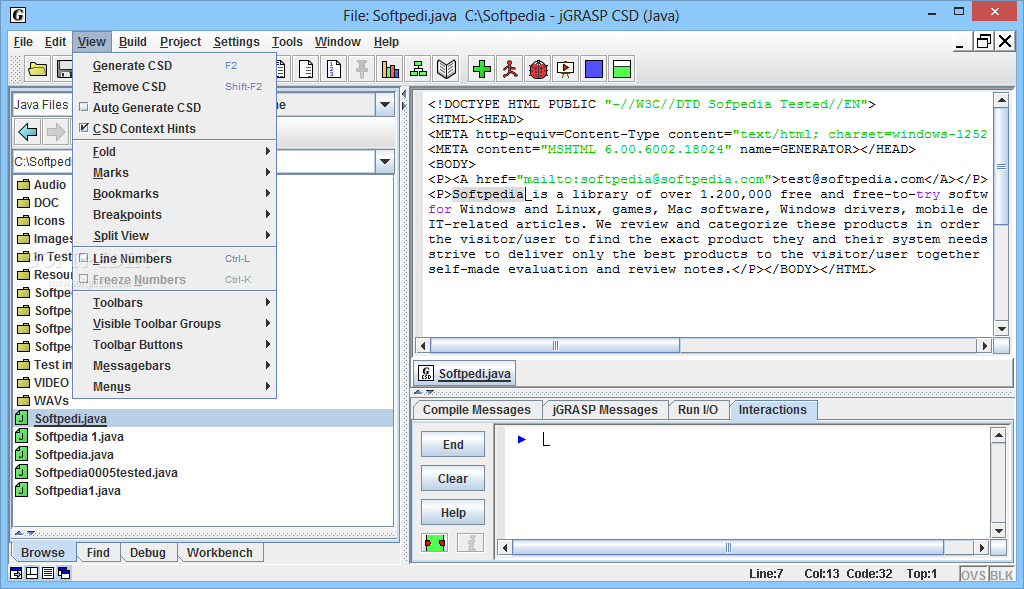1024x589 pixels.
Task: Start debugging with the ladybug icon
Action: coord(538,69)
